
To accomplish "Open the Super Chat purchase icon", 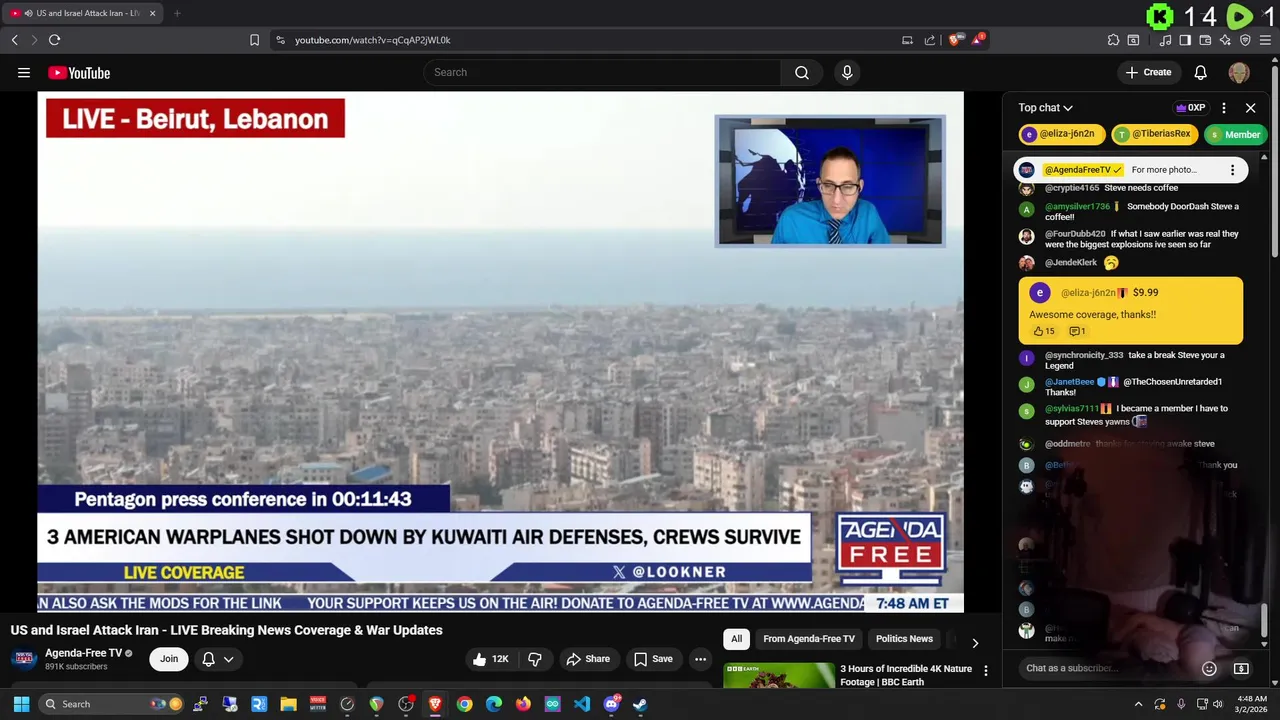I will 1241,668.
